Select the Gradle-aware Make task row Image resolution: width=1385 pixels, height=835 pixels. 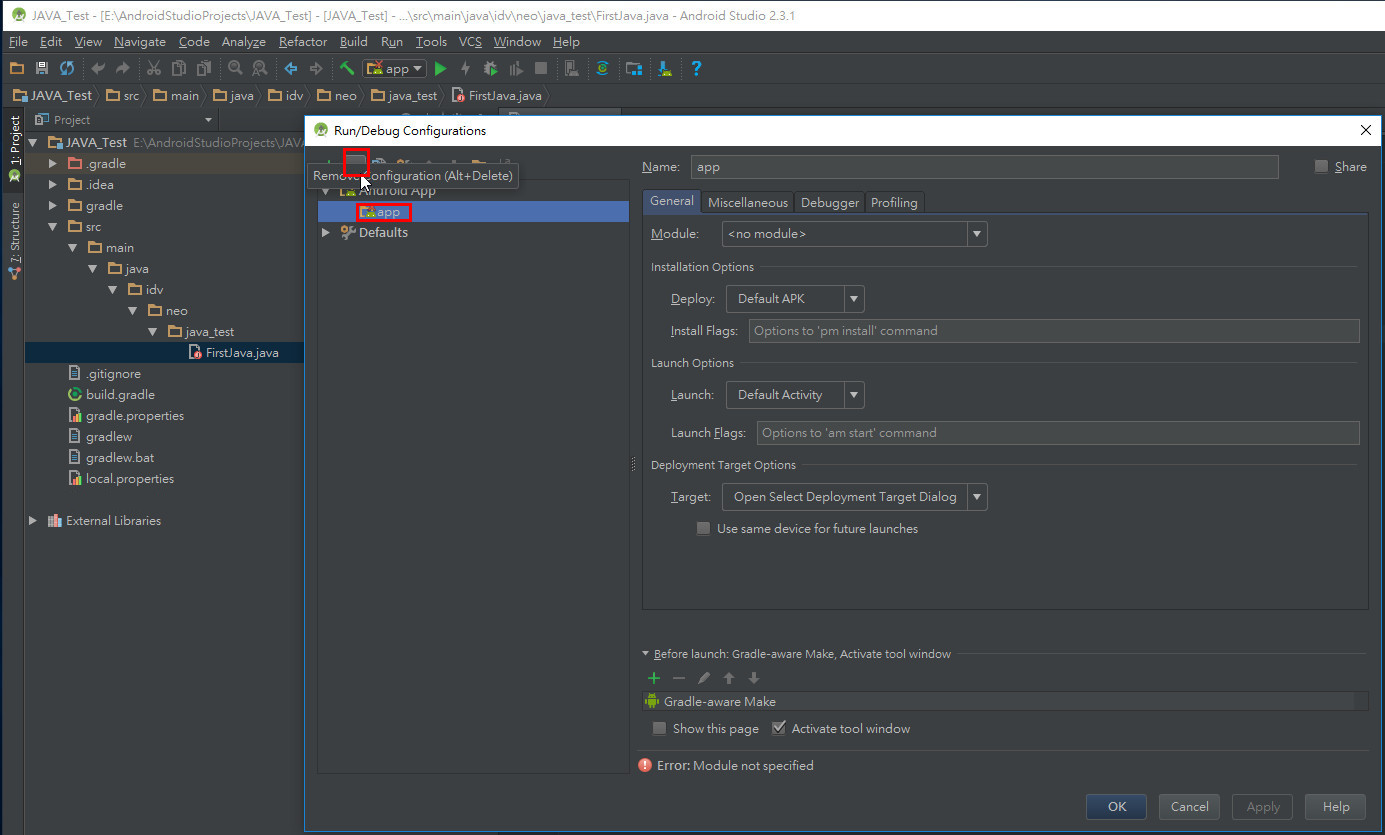[1005, 701]
